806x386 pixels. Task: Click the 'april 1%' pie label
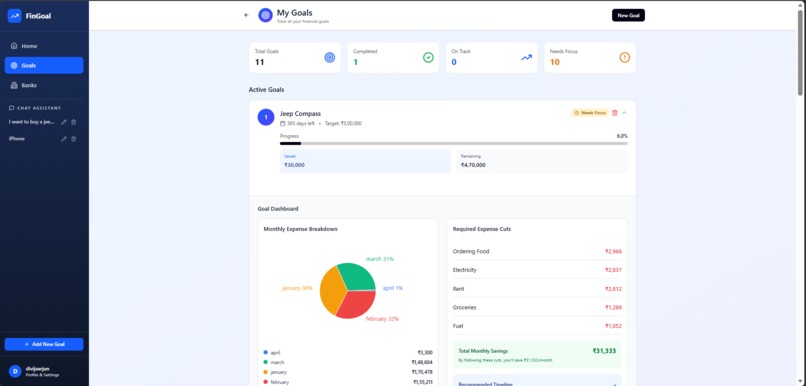point(393,288)
